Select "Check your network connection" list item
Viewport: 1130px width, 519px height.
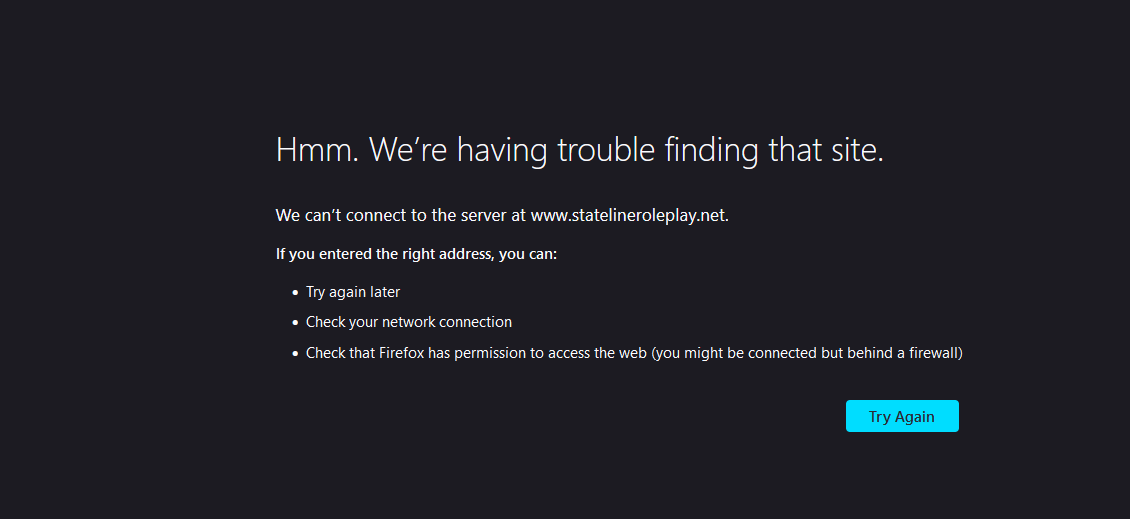pyautogui.click(x=408, y=322)
